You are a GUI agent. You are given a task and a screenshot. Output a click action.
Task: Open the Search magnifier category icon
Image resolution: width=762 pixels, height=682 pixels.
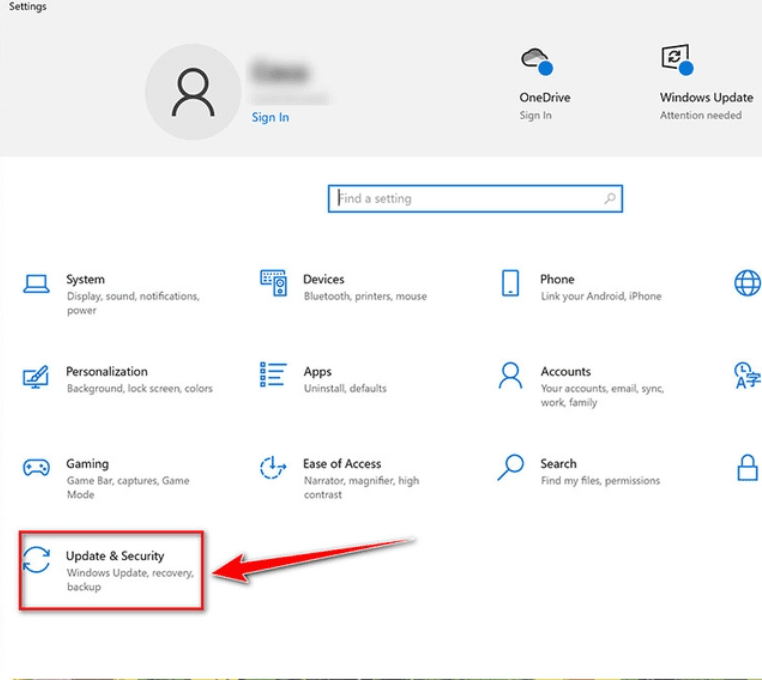click(510, 467)
